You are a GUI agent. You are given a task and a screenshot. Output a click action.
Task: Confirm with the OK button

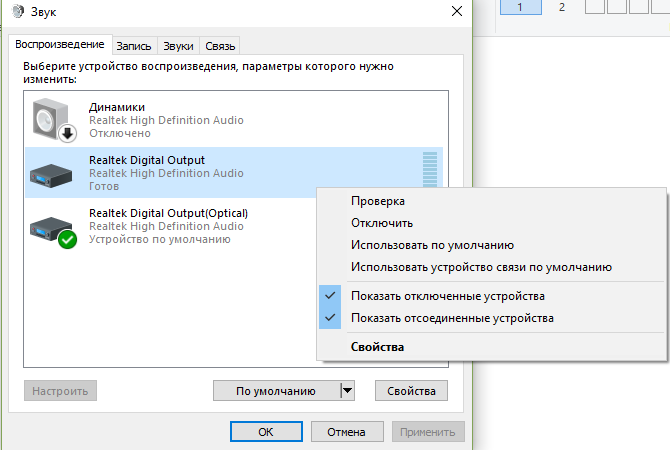(x=266, y=432)
